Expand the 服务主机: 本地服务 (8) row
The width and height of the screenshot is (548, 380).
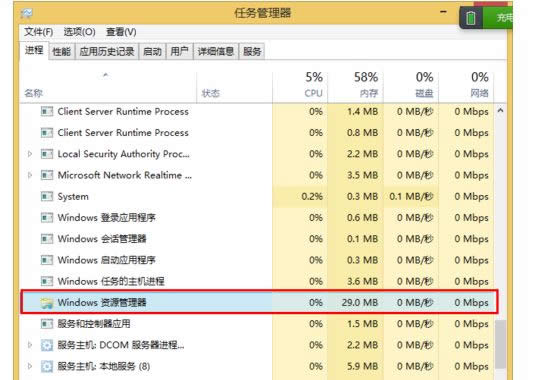pos(30,366)
